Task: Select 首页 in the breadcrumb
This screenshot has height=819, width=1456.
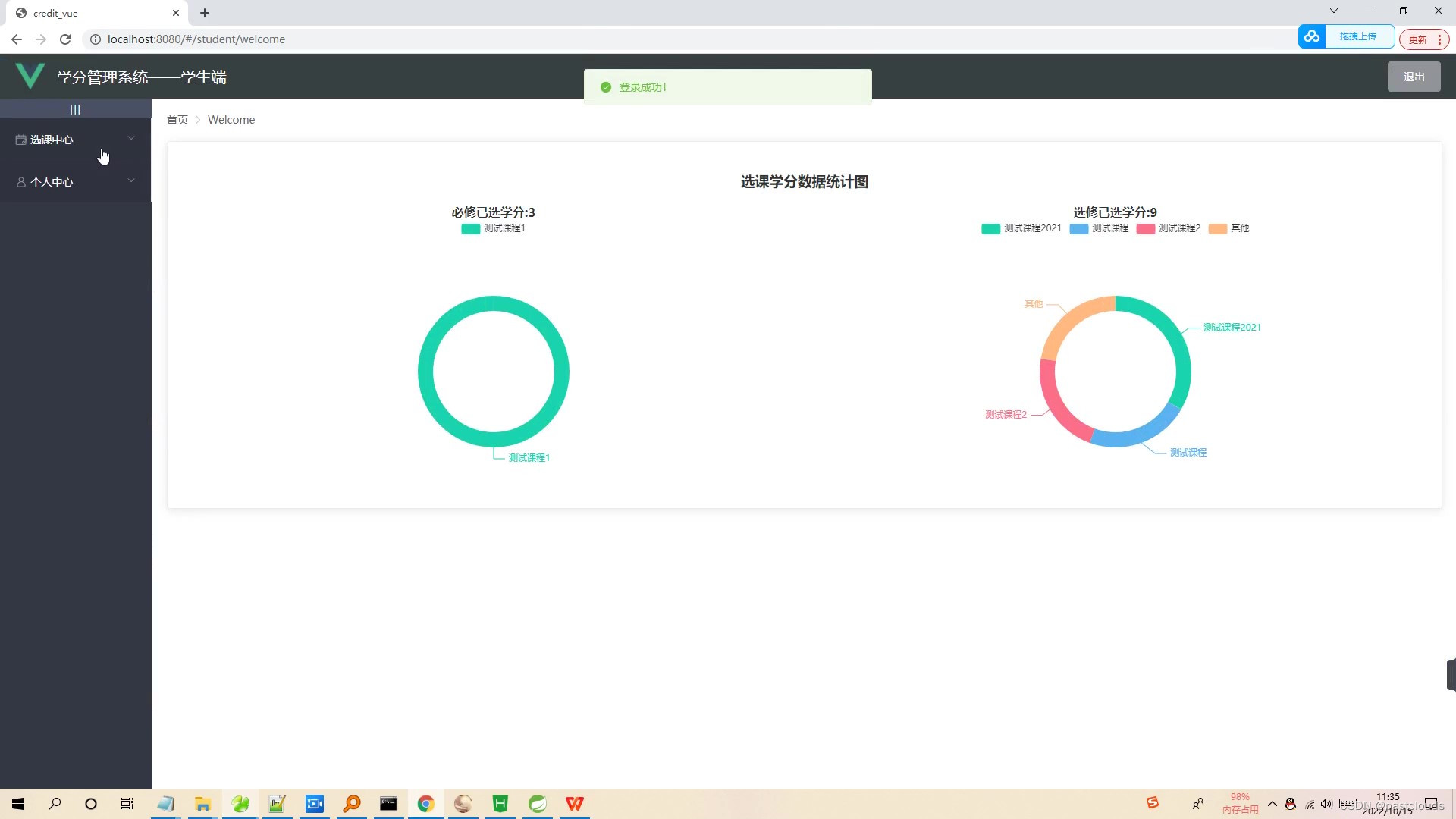Action: point(177,119)
